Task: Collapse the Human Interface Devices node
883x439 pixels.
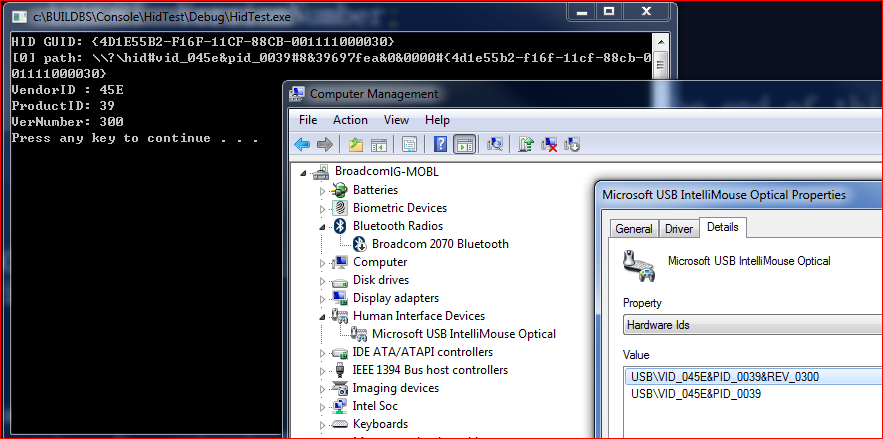Action: pos(323,317)
